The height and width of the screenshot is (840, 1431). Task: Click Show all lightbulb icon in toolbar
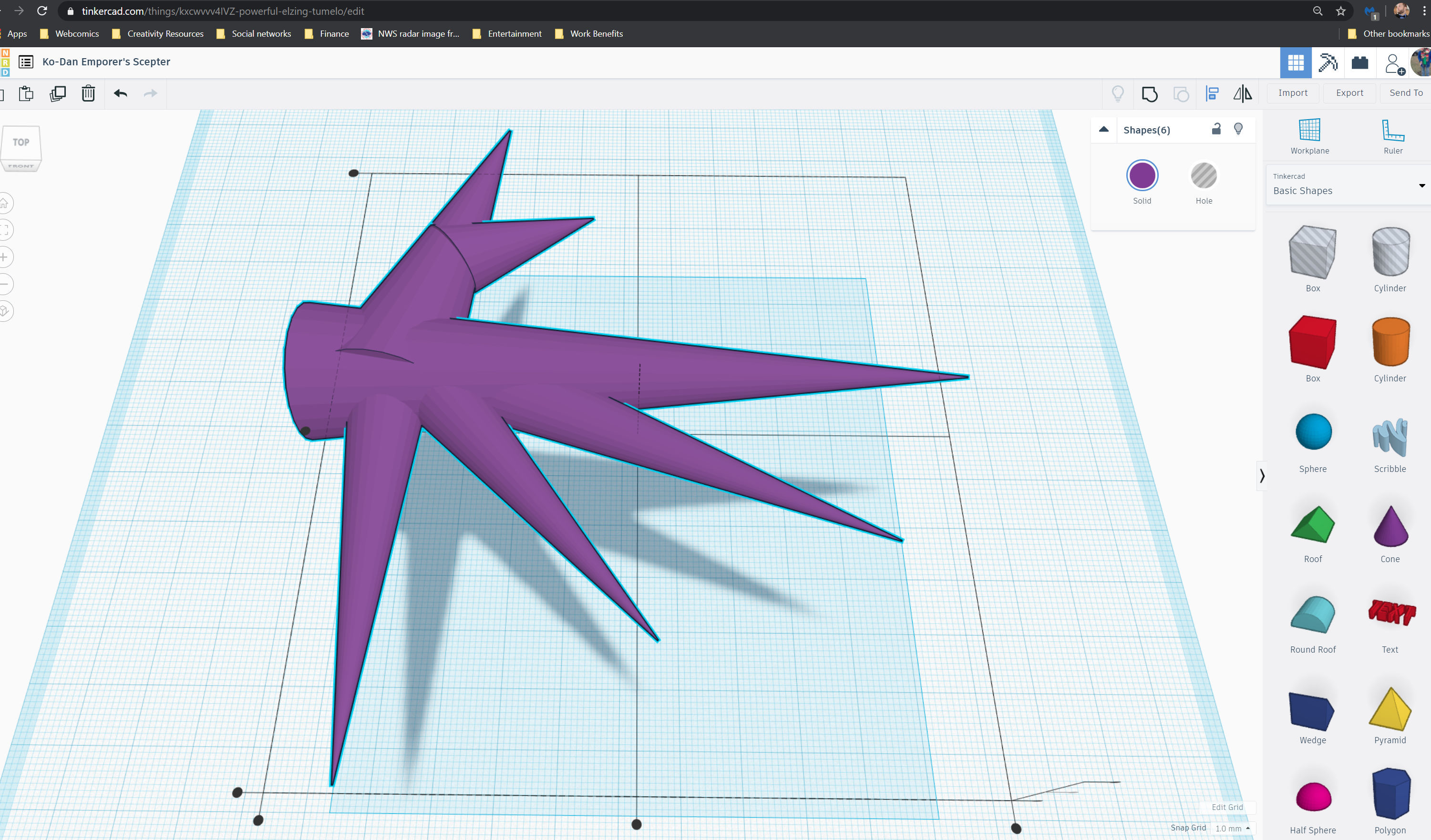pos(1118,93)
